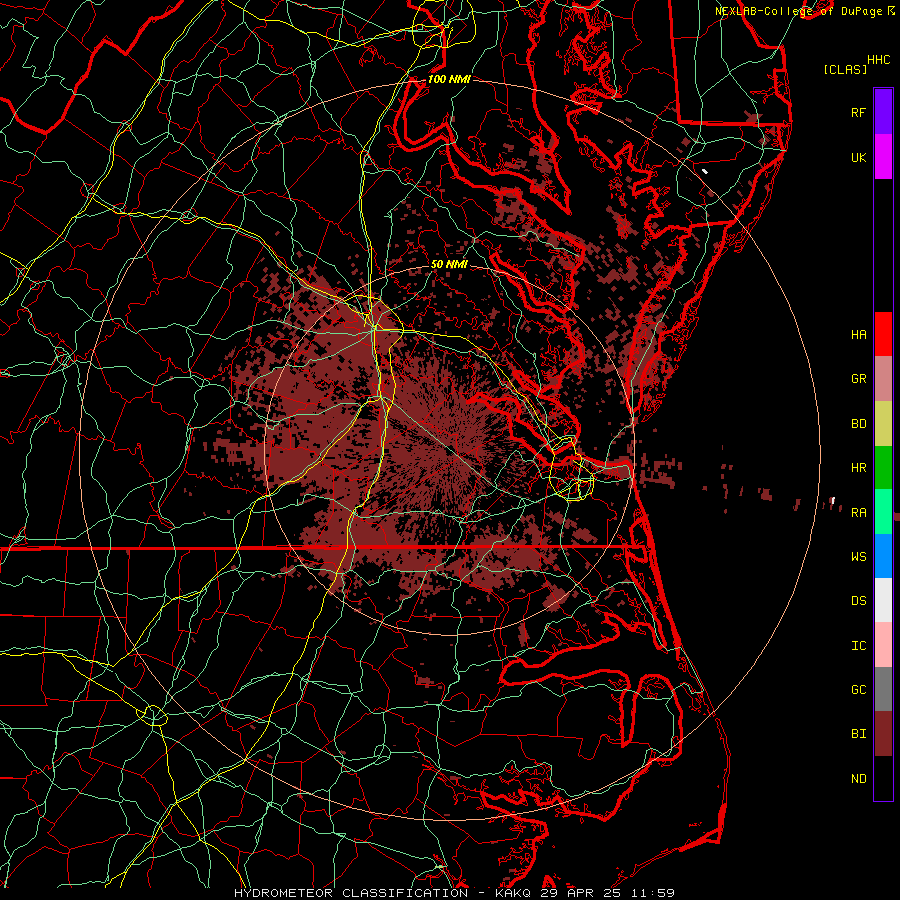Image resolution: width=900 pixels, height=900 pixels.
Task: Click the IC light pink legend swatch
Action: coord(883,645)
